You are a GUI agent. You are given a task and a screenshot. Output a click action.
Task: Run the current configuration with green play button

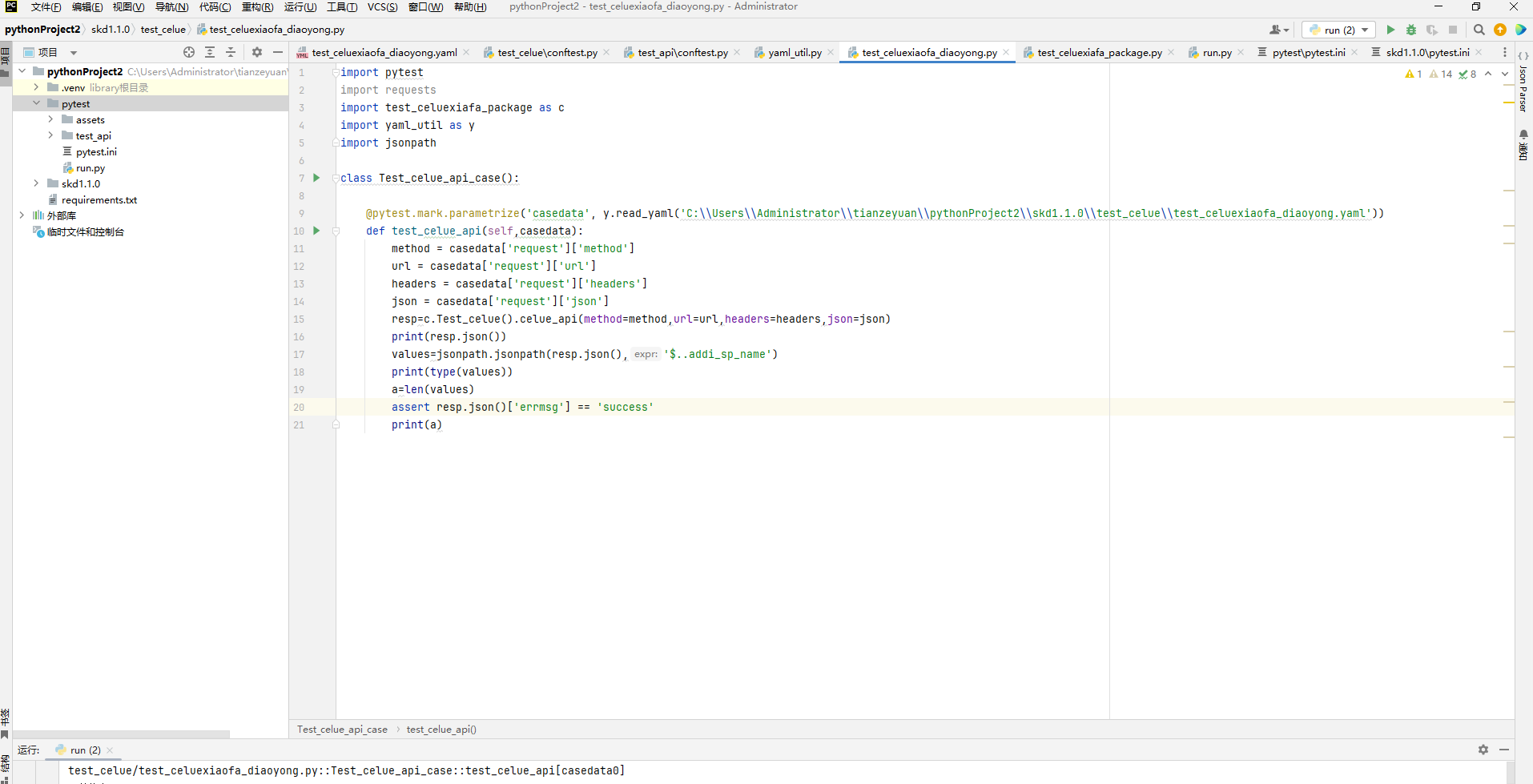(x=1390, y=30)
